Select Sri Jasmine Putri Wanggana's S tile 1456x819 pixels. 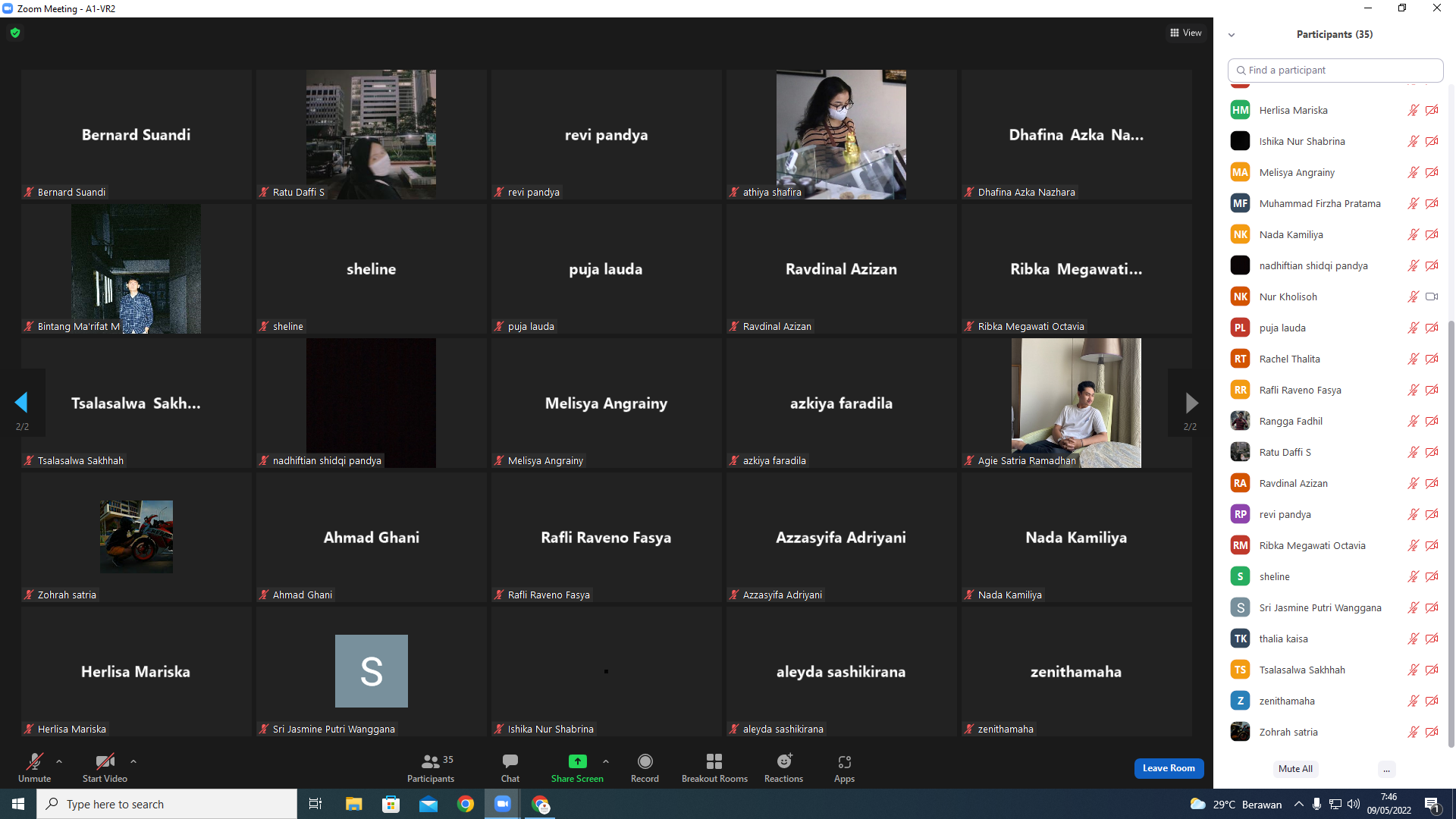371,671
